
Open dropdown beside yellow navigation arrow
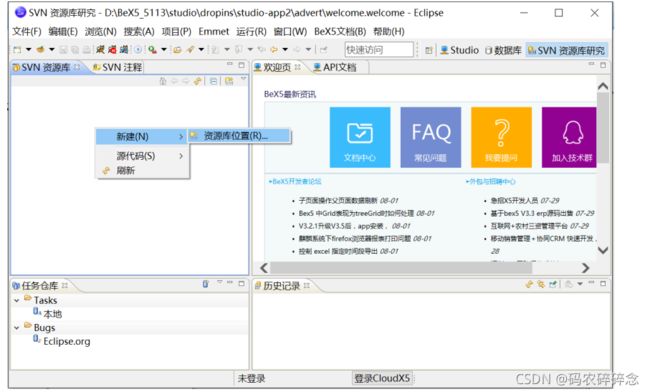[x=285, y=50]
